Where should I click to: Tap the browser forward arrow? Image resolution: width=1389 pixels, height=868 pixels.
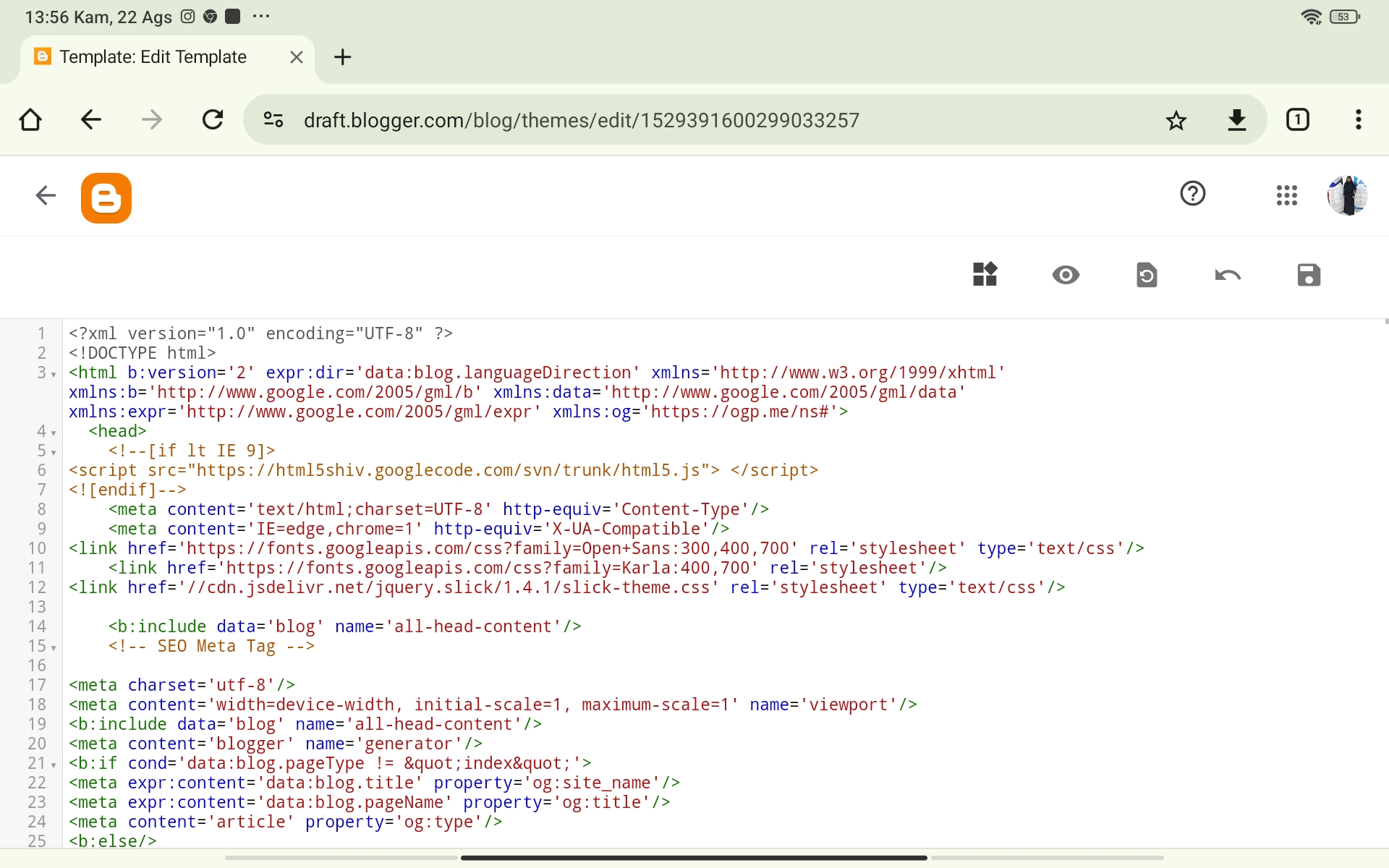[151, 119]
